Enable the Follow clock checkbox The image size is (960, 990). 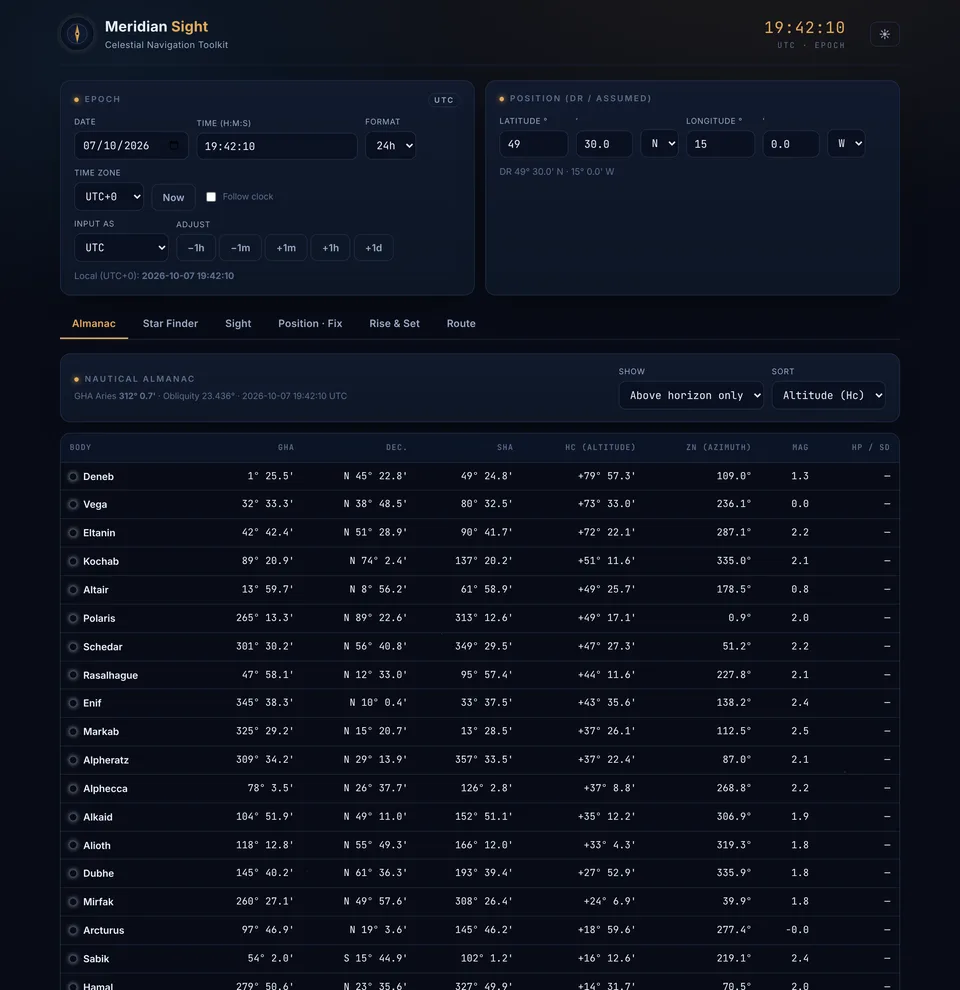(x=211, y=197)
